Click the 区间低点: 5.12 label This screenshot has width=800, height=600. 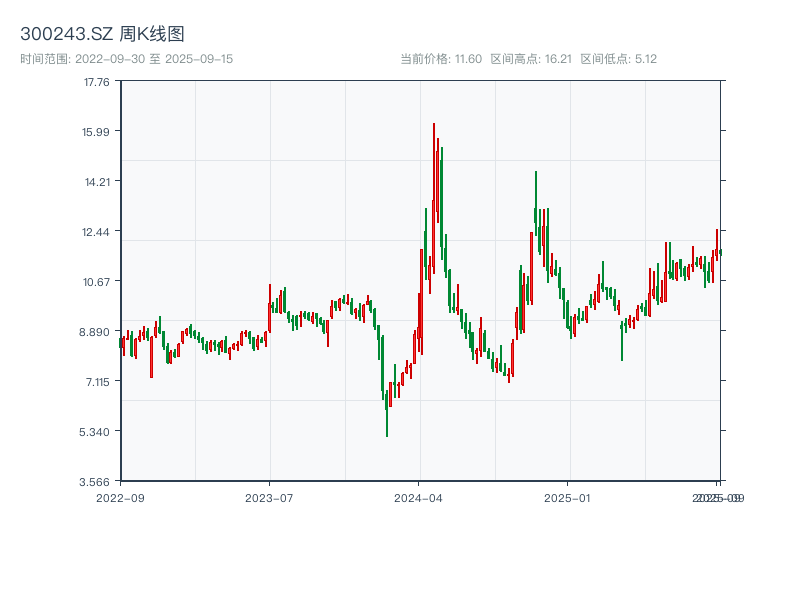[x=618, y=59]
